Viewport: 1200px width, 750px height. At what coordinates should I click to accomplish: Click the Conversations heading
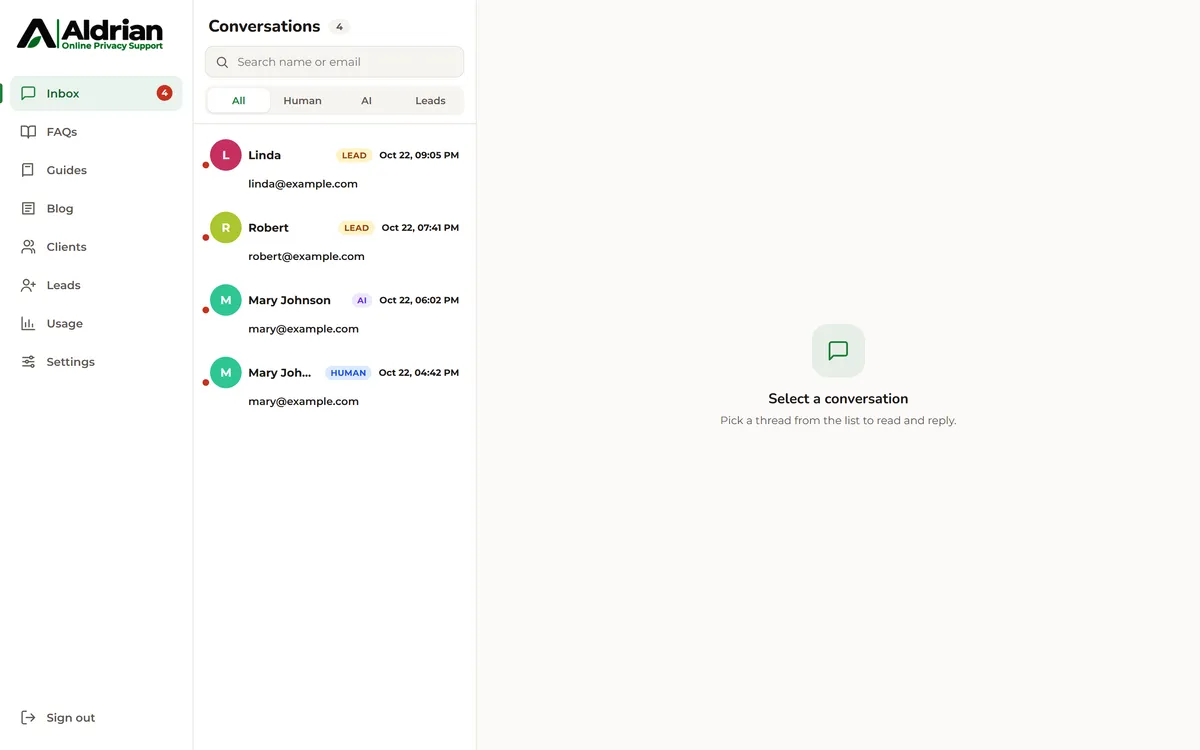pos(264,26)
